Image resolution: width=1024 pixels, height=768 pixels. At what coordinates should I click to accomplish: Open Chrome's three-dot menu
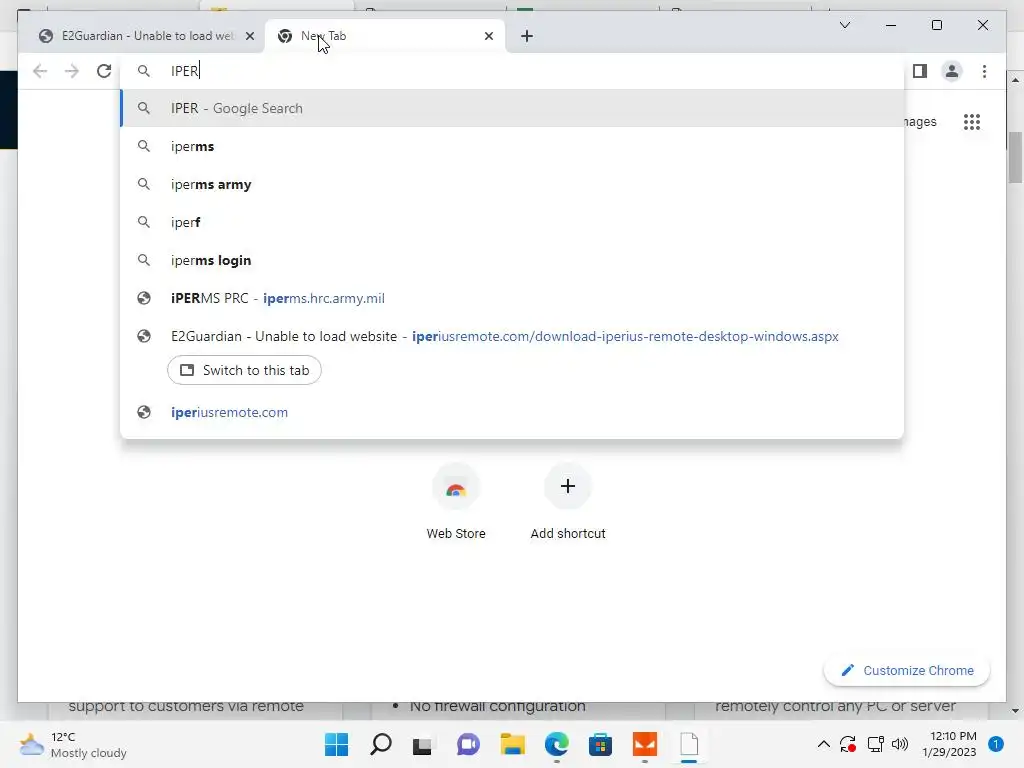(984, 71)
